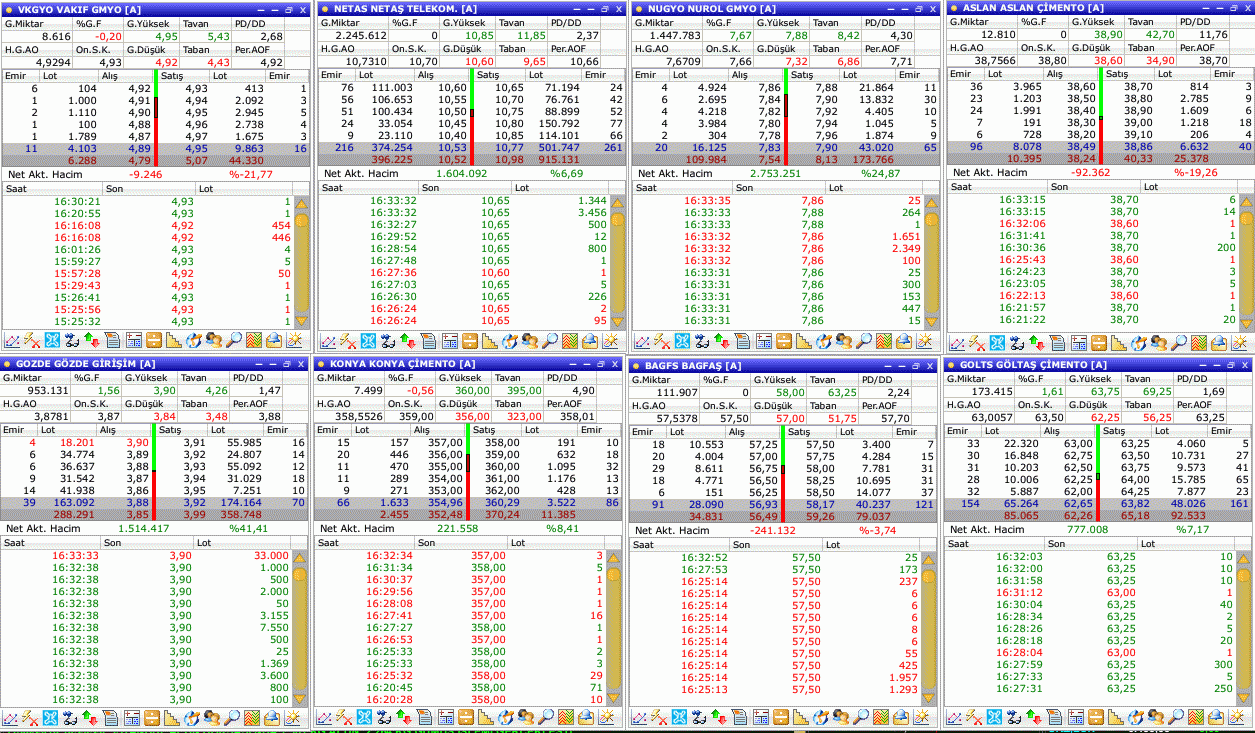Click people icon in KONYA window toolbar
Viewport: 1255px width, 733px height.
click(526, 717)
